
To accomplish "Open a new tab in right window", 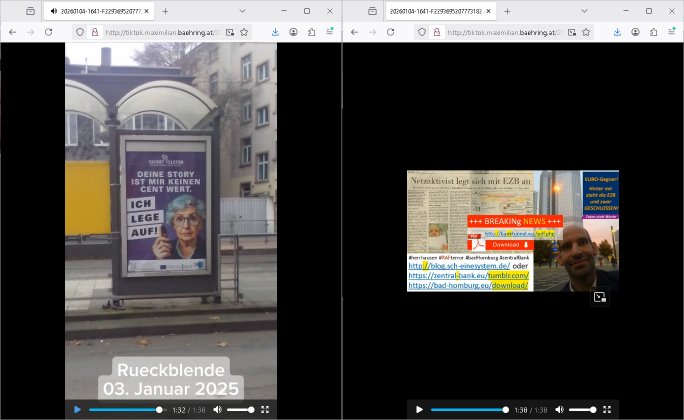I will coord(507,10).
